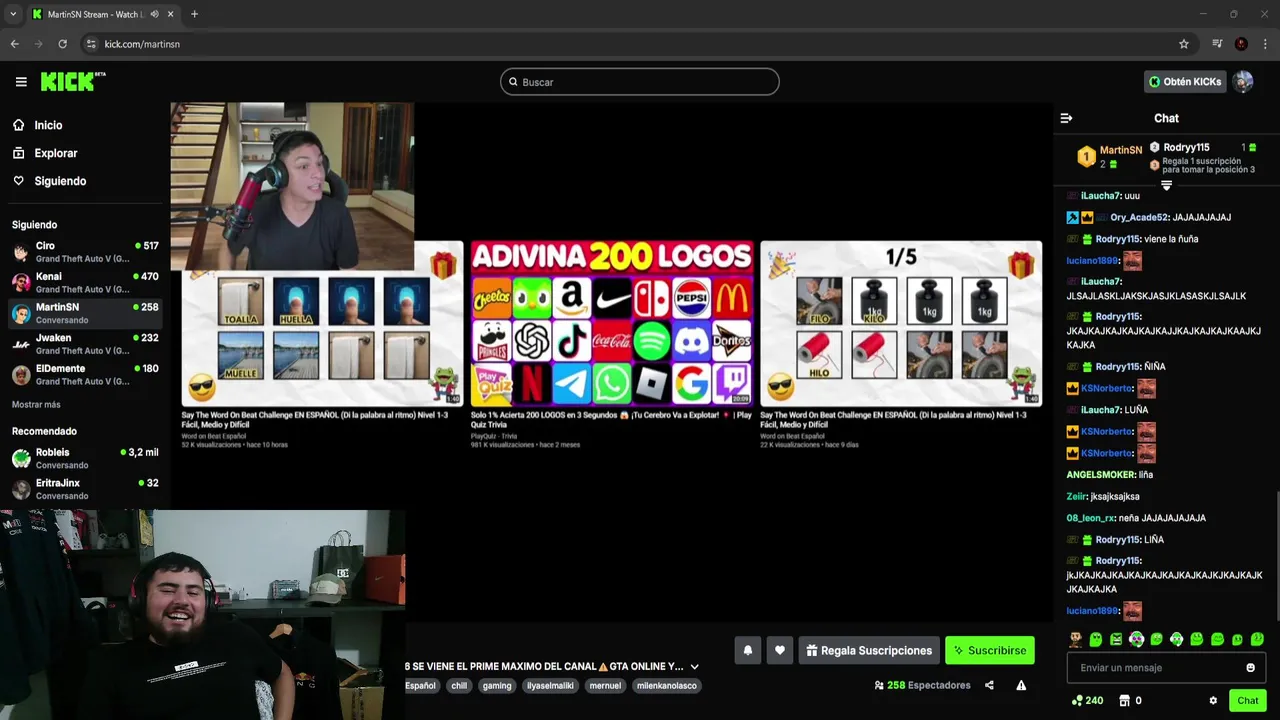Click the Obtén KICKs button
The height and width of the screenshot is (720, 1280).
(1185, 82)
